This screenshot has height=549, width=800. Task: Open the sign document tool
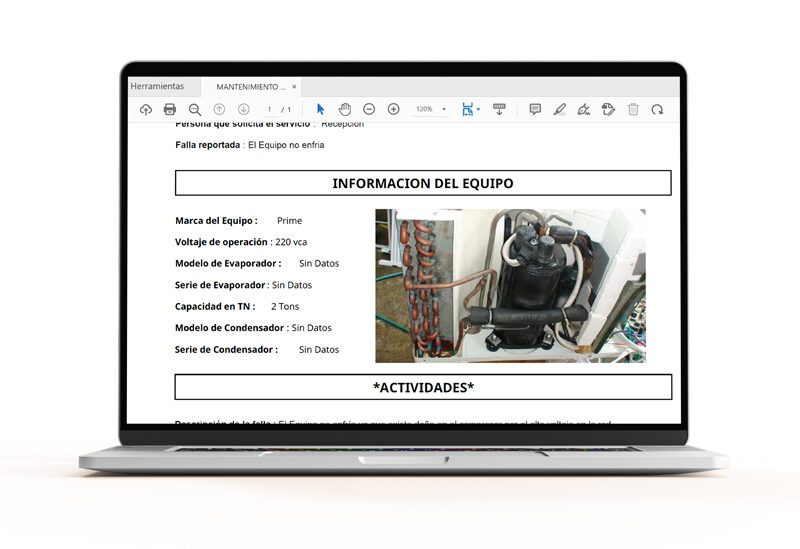click(584, 109)
